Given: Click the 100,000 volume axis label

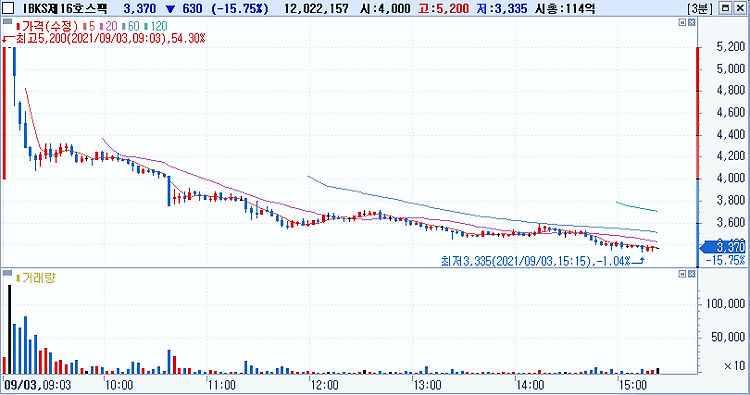Looking at the screenshot, I should [726, 304].
